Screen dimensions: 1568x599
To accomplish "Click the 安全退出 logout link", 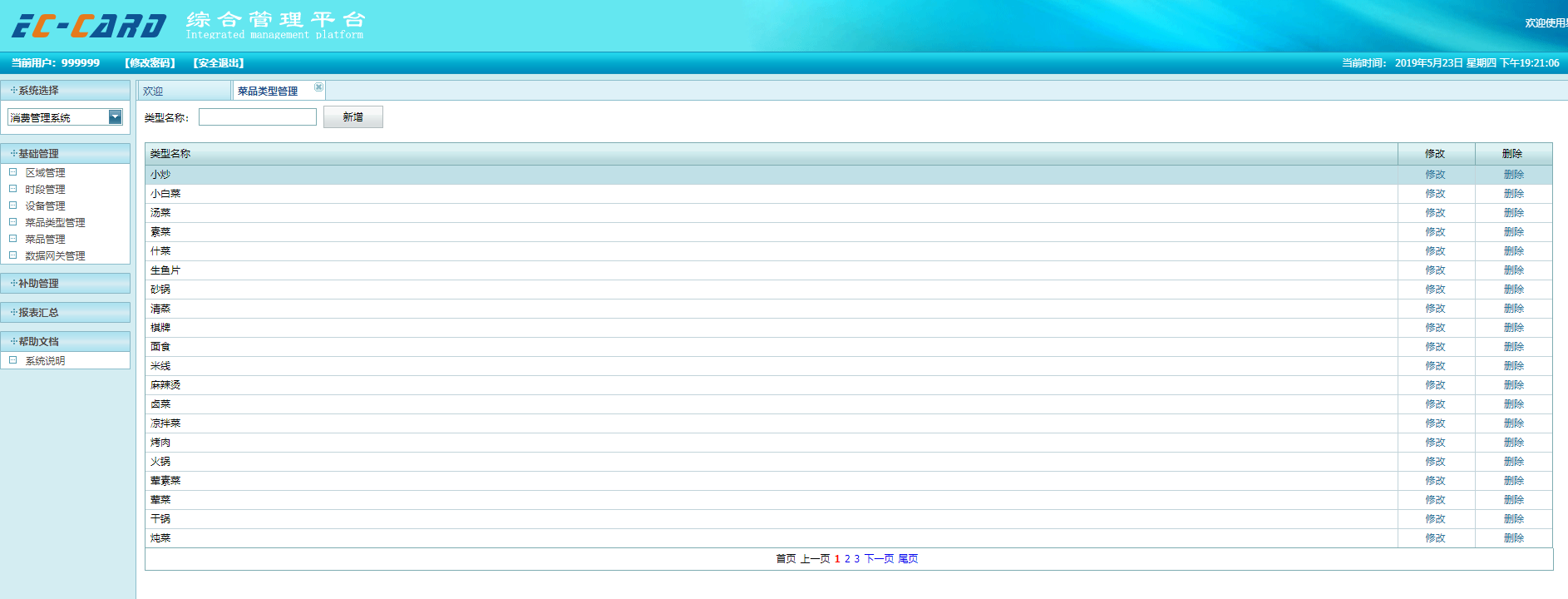I will (x=219, y=62).
